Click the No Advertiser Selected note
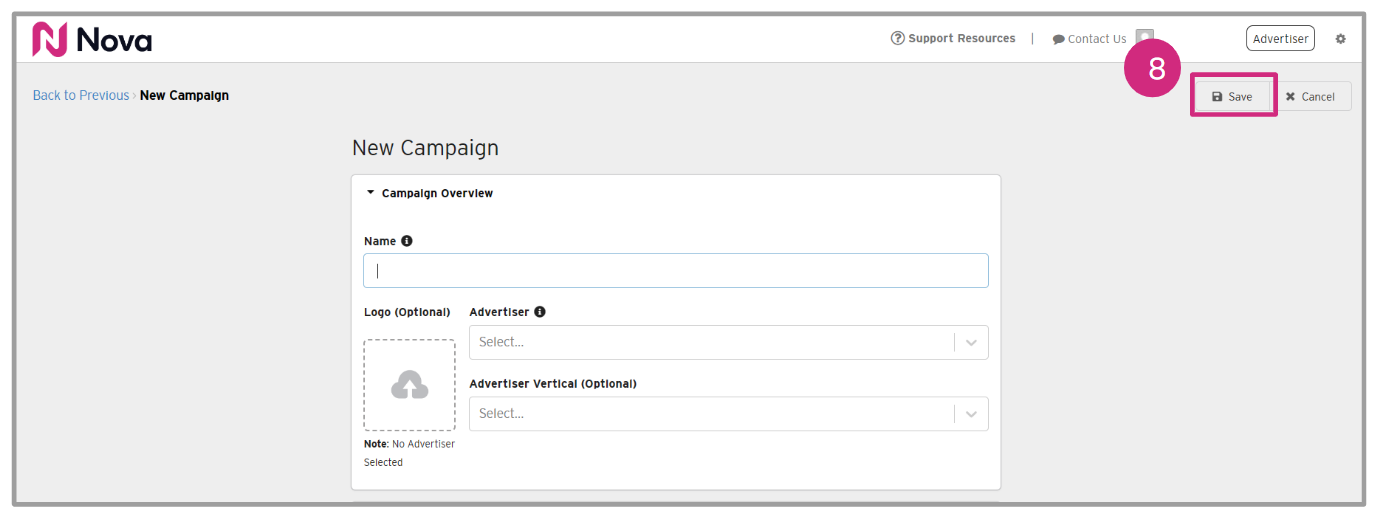Image resolution: width=1381 pixels, height=522 pixels. [409, 453]
